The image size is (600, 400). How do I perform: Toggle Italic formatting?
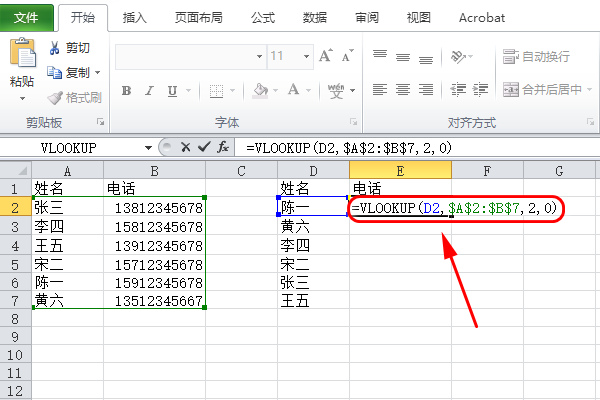point(151,90)
